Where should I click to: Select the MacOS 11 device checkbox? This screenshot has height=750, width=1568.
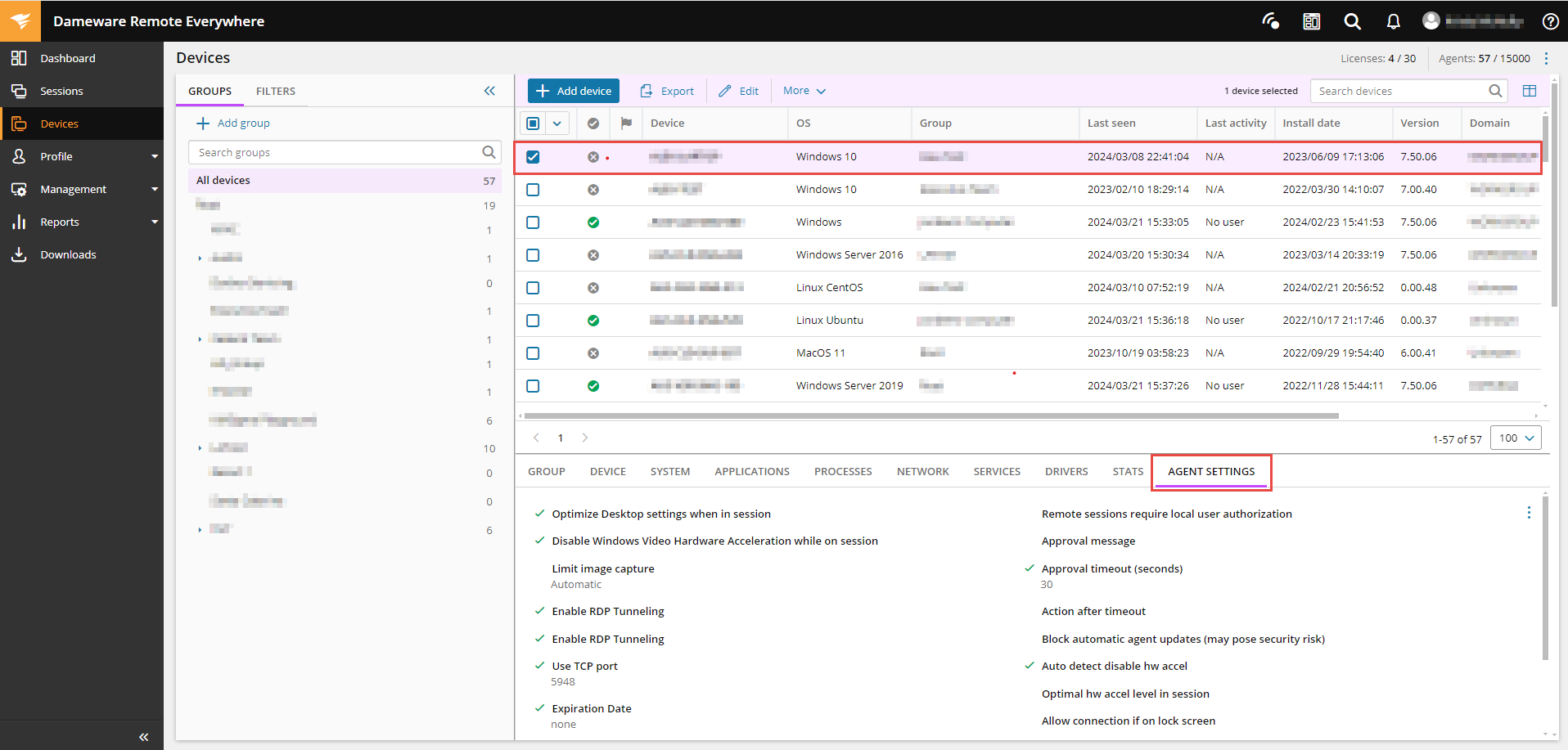(x=533, y=353)
